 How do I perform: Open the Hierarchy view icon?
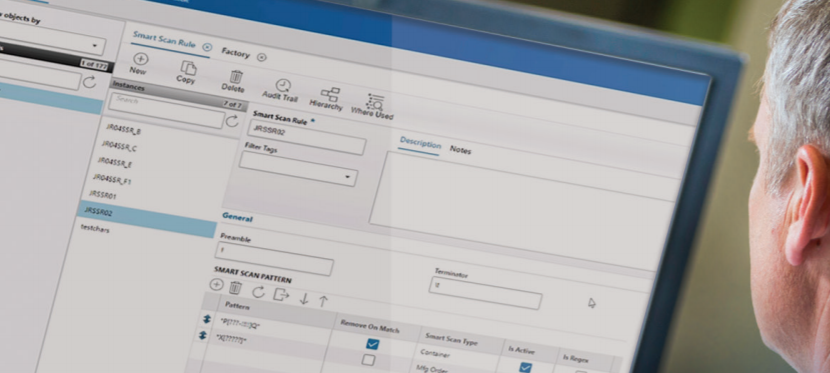pyautogui.click(x=330, y=95)
